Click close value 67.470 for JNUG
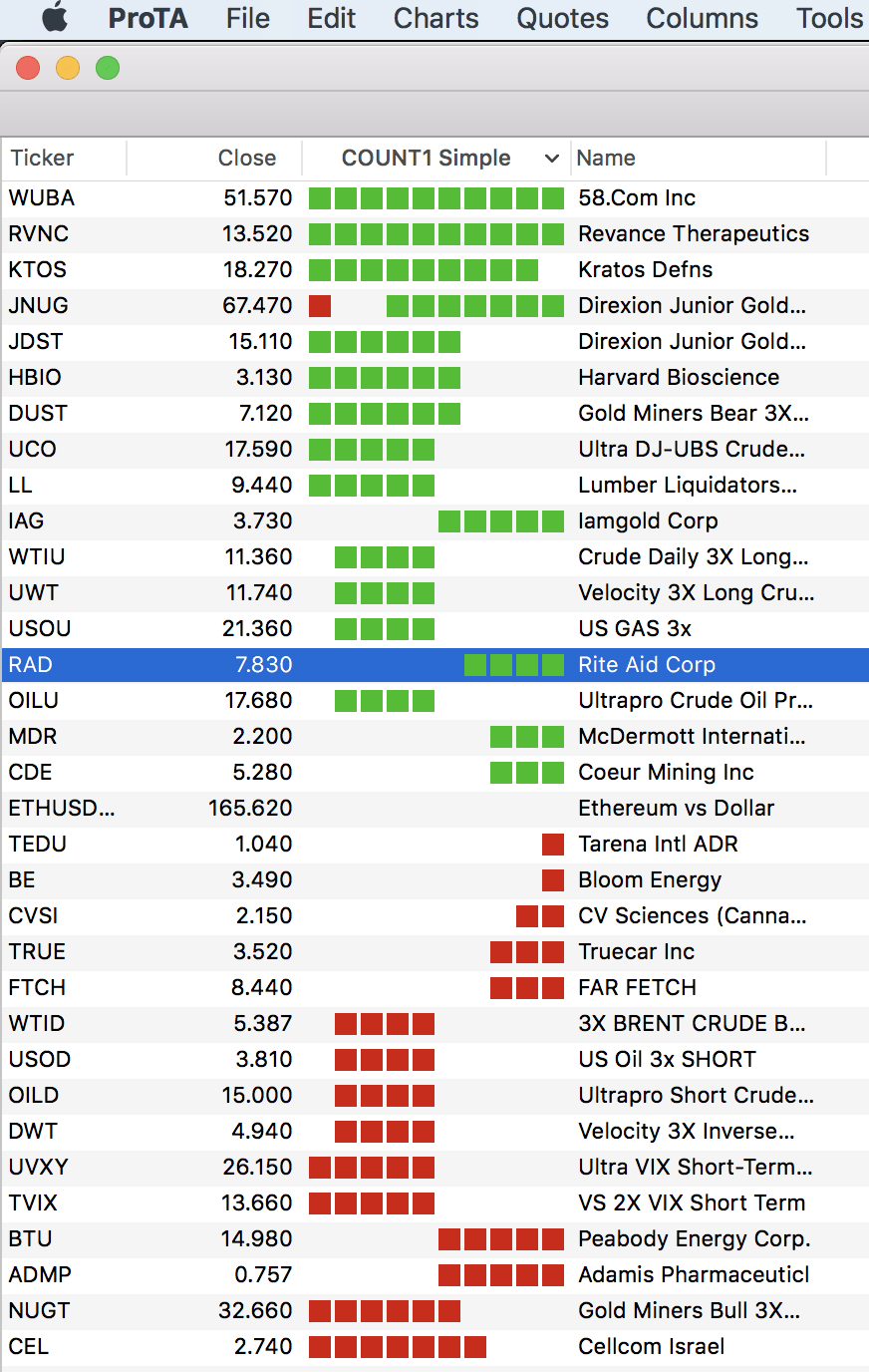The height and width of the screenshot is (1372, 869). (x=257, y=305)
